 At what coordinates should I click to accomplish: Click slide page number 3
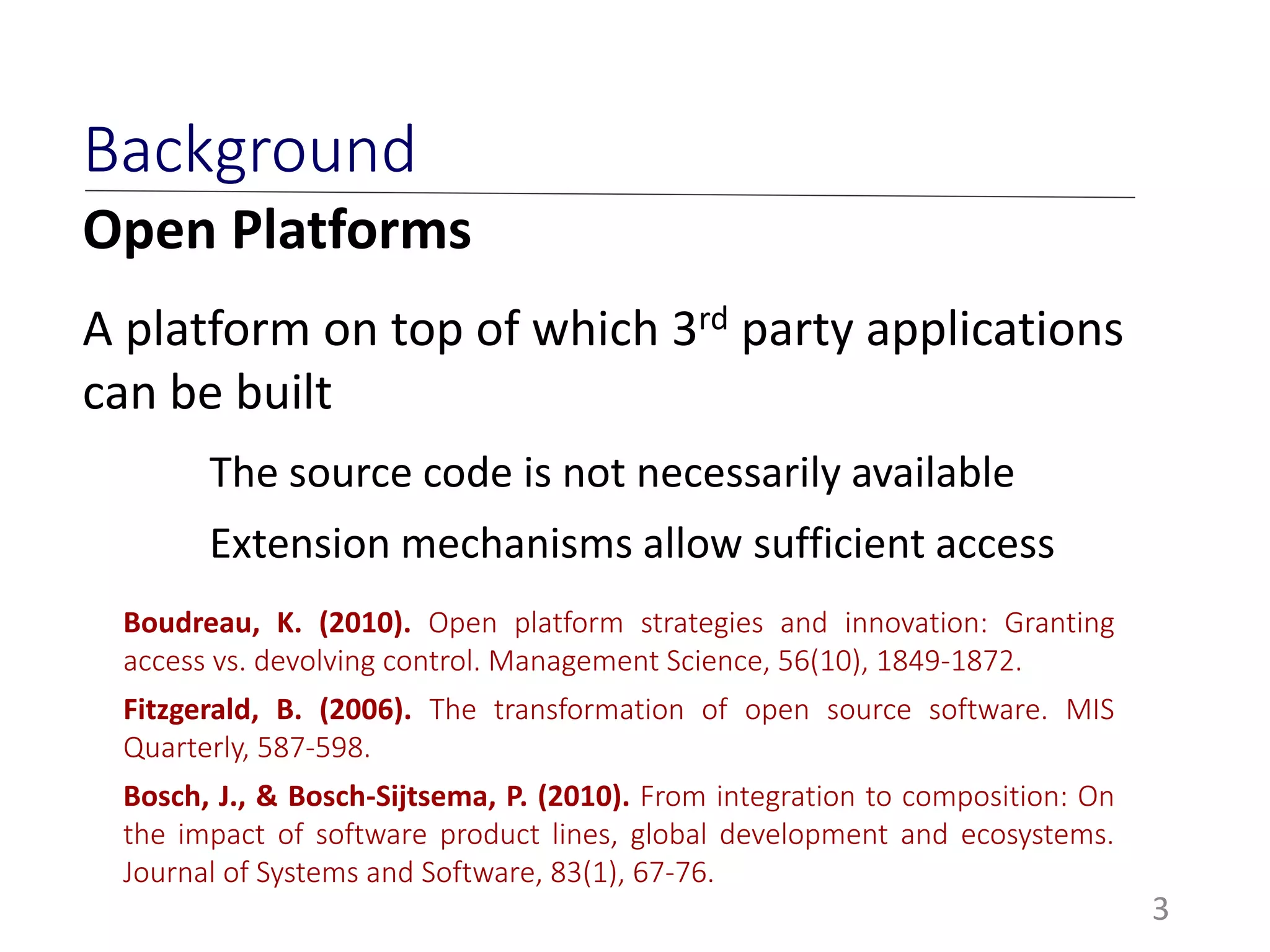click(1160, 909)
